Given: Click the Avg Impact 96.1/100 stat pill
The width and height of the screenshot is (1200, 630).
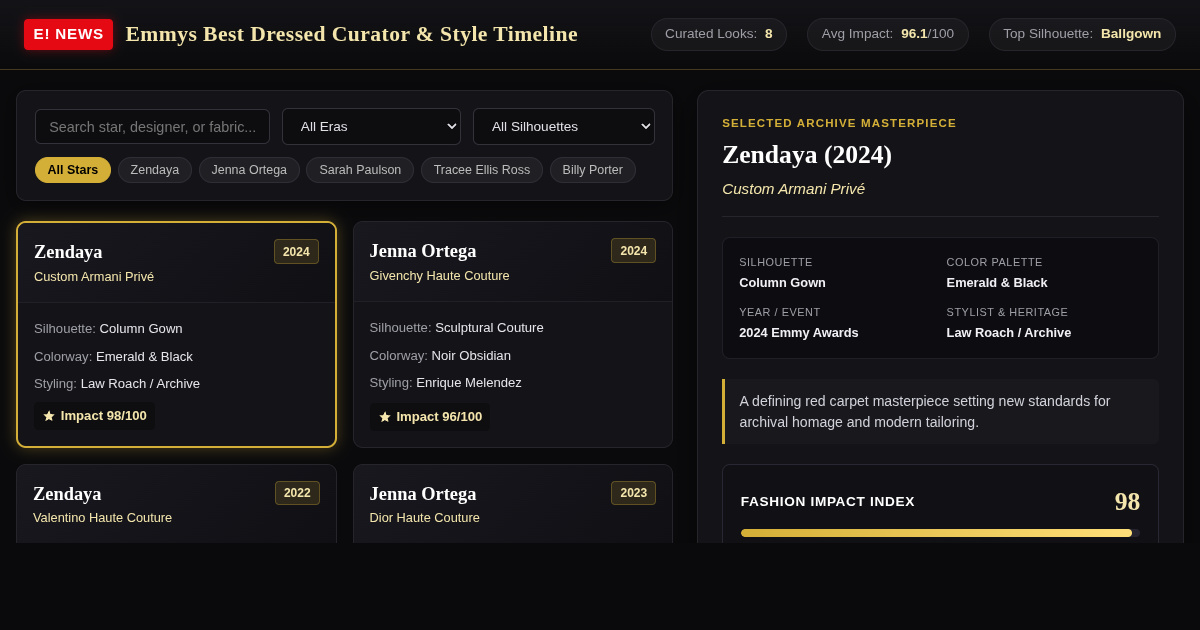Looking at the screenshot, I should click(888, 34).
